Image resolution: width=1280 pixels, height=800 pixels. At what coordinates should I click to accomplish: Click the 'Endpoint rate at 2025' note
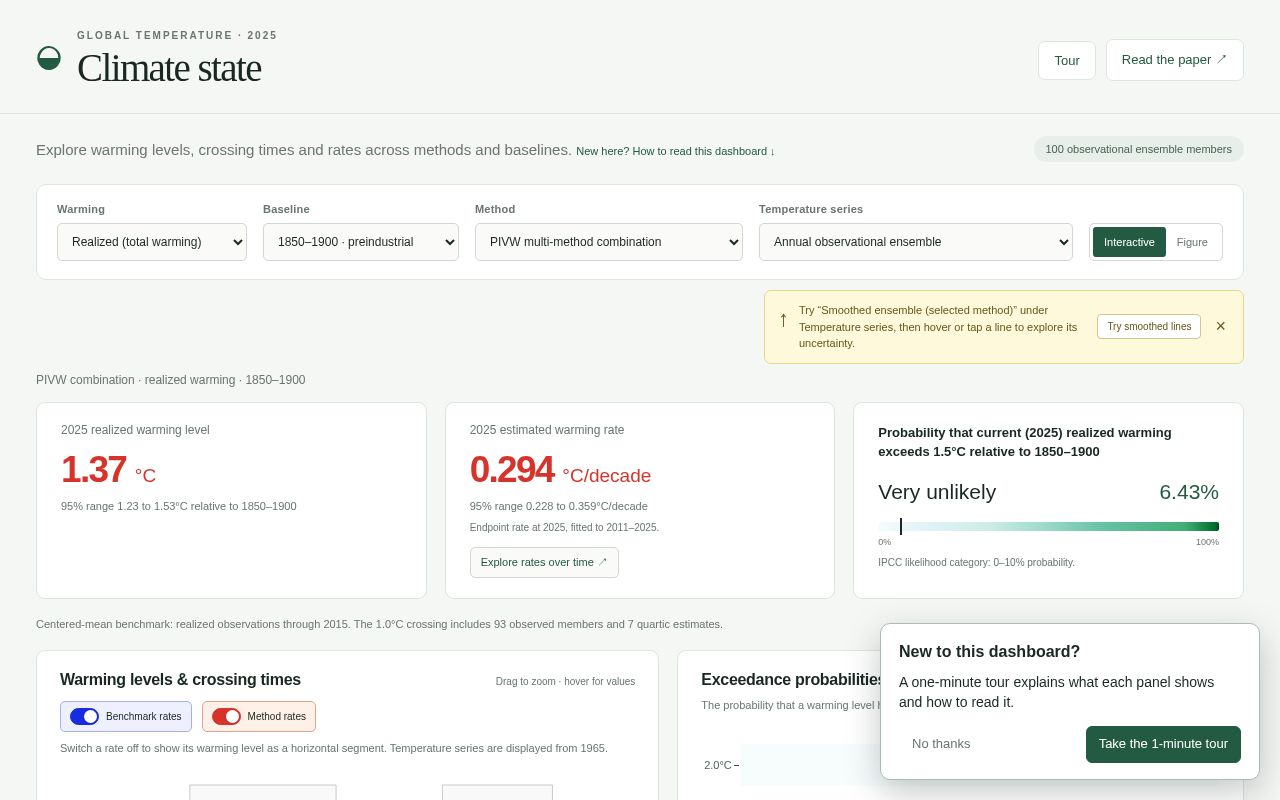coord(564,527)
